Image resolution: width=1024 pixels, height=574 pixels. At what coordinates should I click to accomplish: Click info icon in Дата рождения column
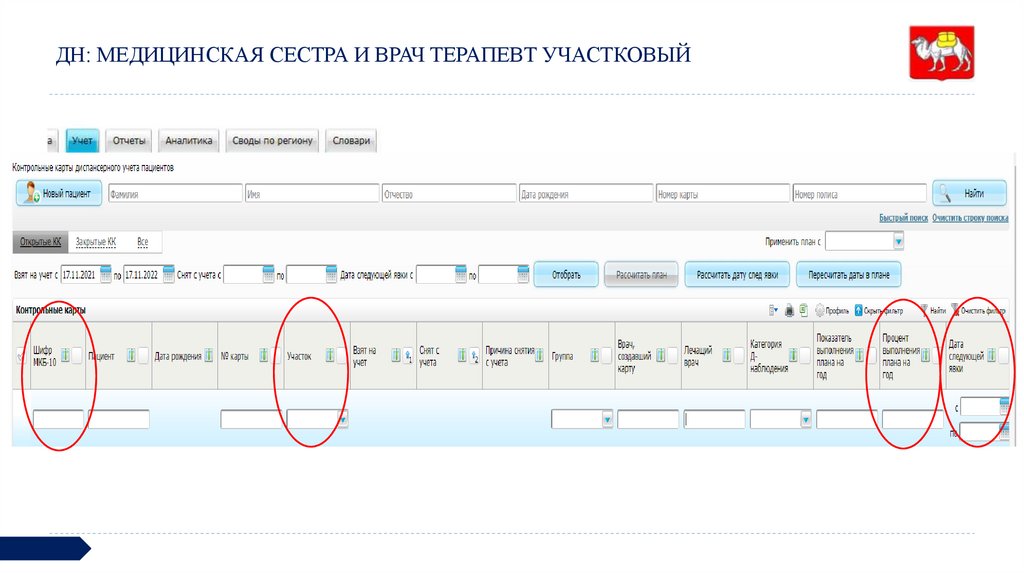(209, 355)
